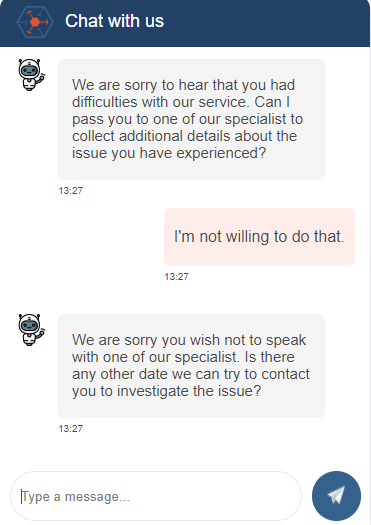Click the hexagon logo in chat header

tap(35, 22)
